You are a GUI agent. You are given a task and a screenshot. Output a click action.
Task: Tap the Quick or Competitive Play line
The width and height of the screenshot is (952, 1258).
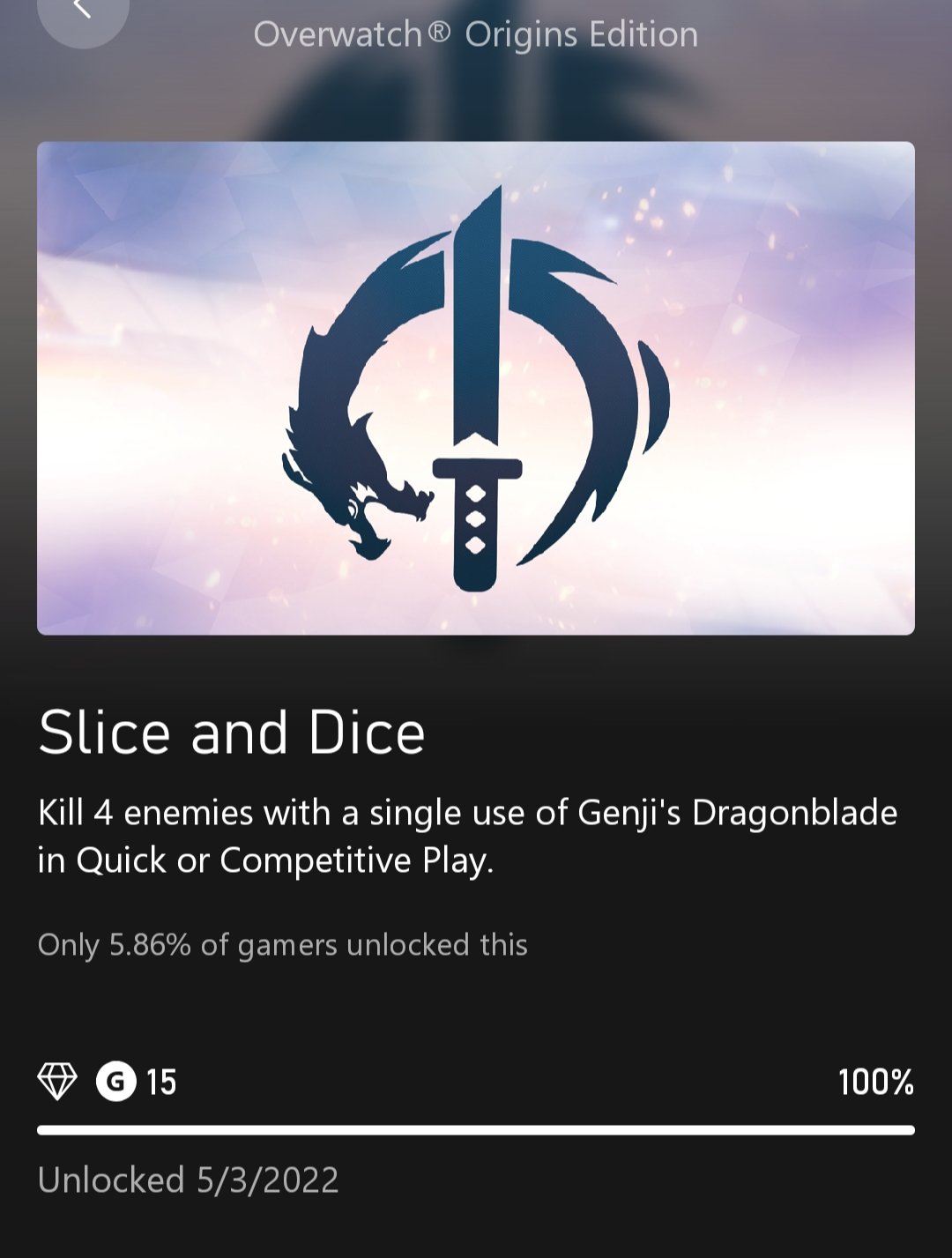pyautogui.click(x=265, y=861)
